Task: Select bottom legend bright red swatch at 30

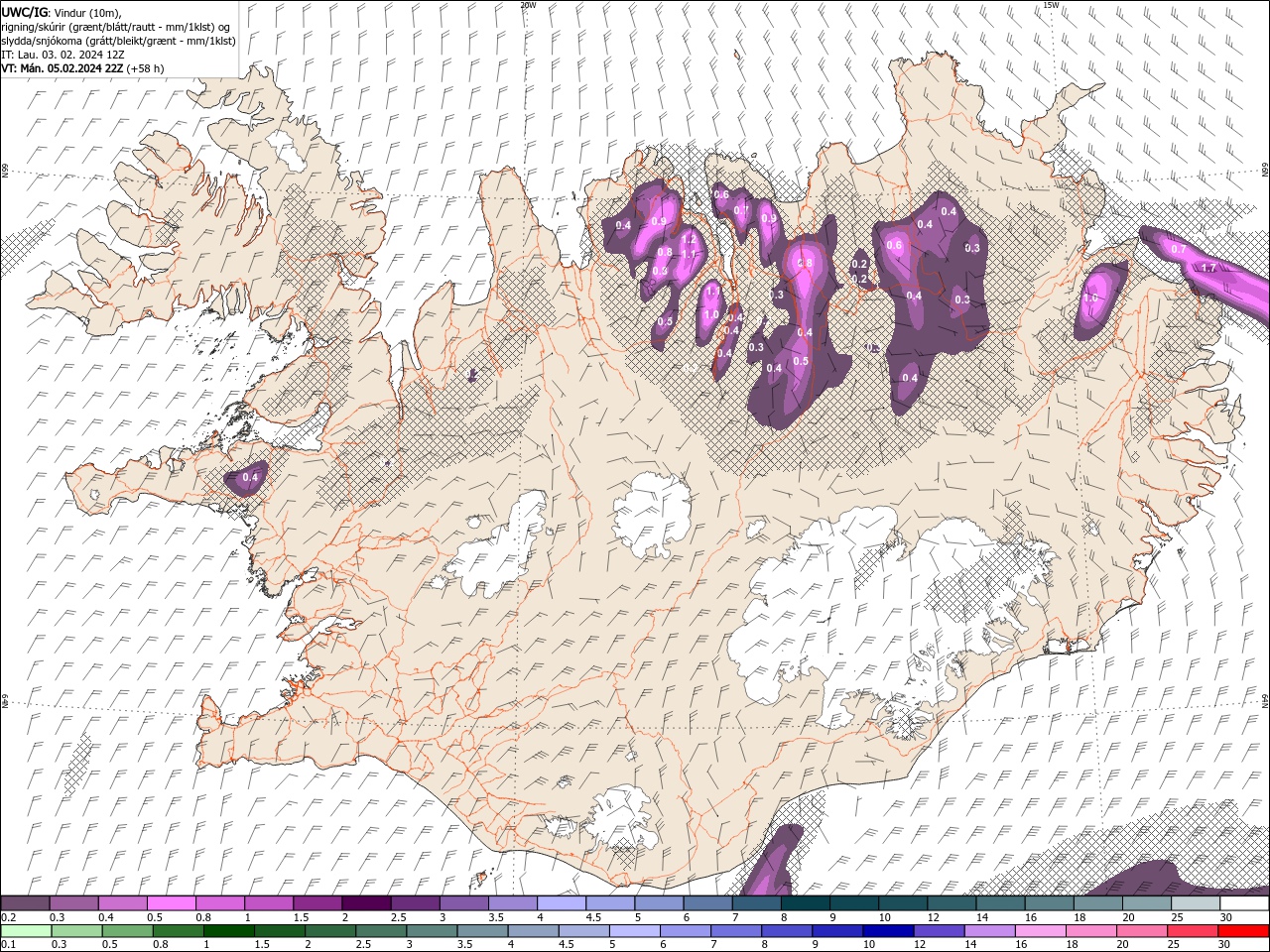Action: click(1243, 931)
